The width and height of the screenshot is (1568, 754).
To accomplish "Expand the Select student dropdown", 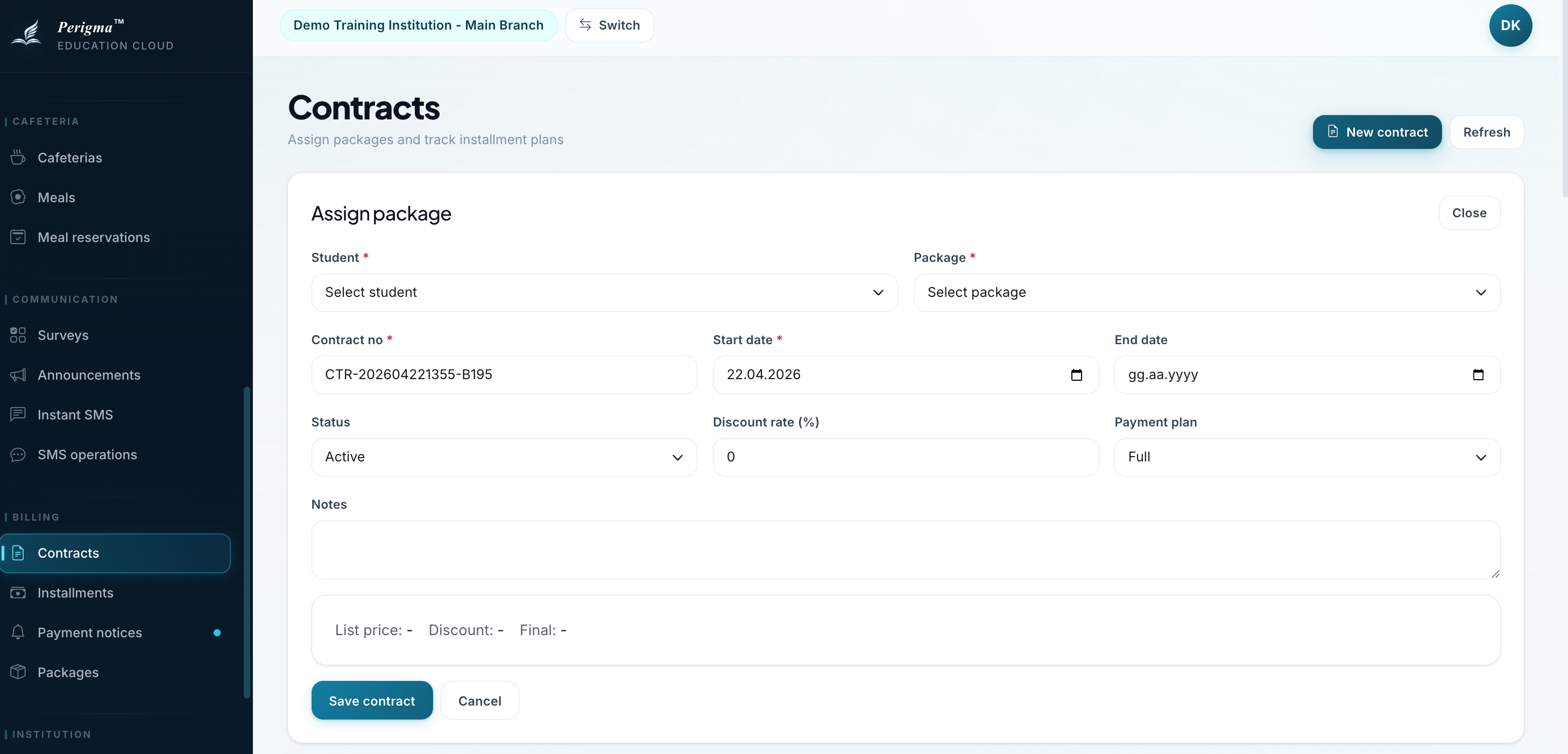I will point(604,293).
